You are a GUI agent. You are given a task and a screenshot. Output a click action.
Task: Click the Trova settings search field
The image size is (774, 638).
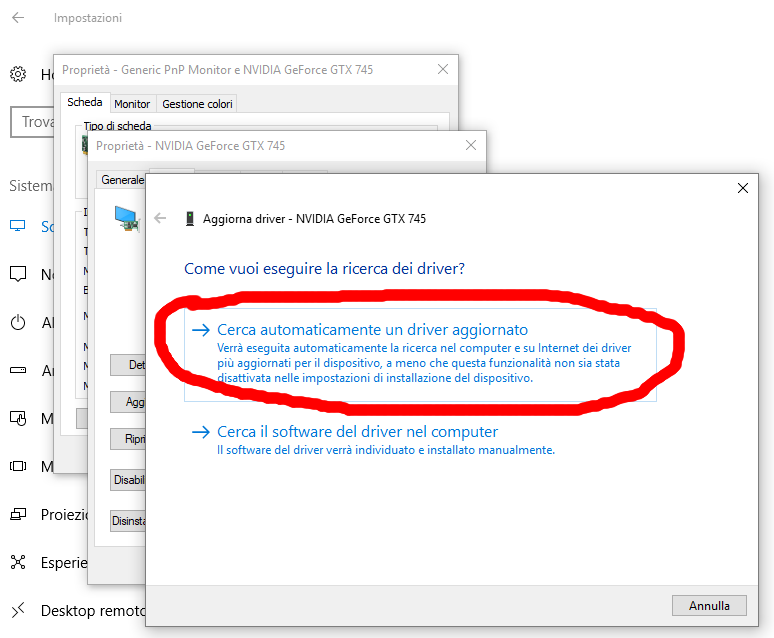coord(30,122)
